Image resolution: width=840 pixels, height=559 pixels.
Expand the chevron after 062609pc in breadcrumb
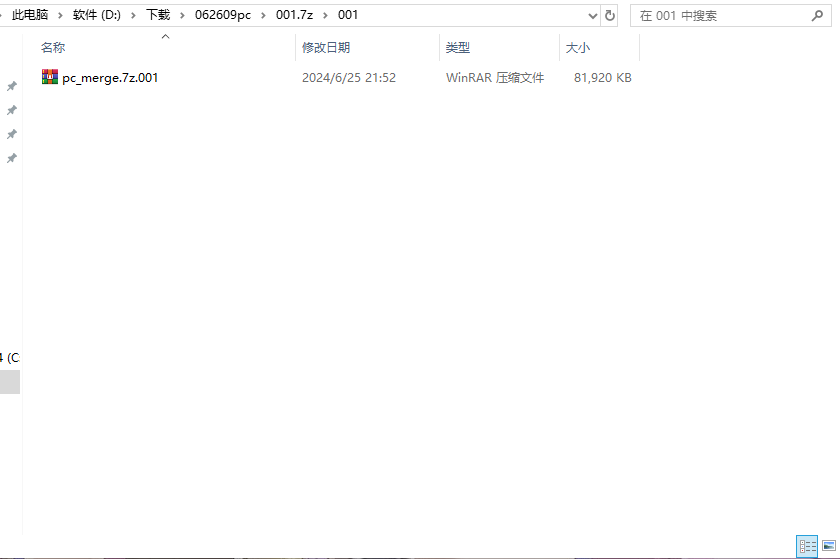(263, 15)
